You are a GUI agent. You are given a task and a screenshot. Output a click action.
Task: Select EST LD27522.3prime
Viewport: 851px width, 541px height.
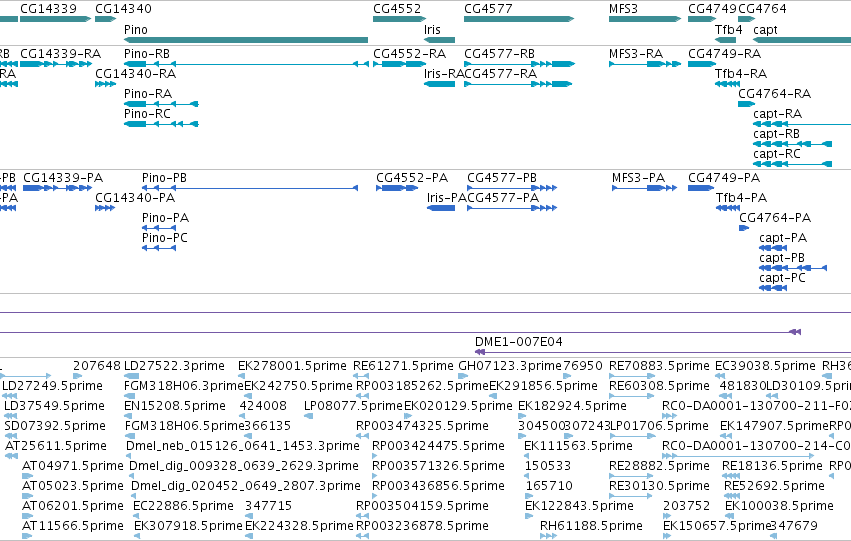(x=132, y=375)
